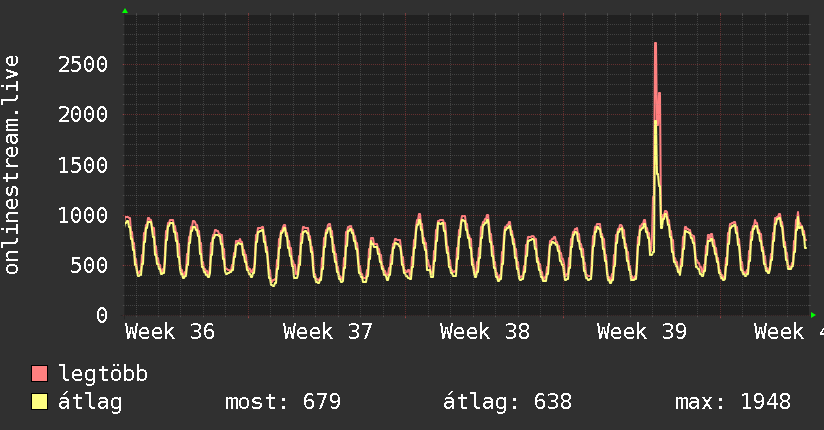Click the tall pink spike peak in Week 39
The image size is (824, 430).
655,44
